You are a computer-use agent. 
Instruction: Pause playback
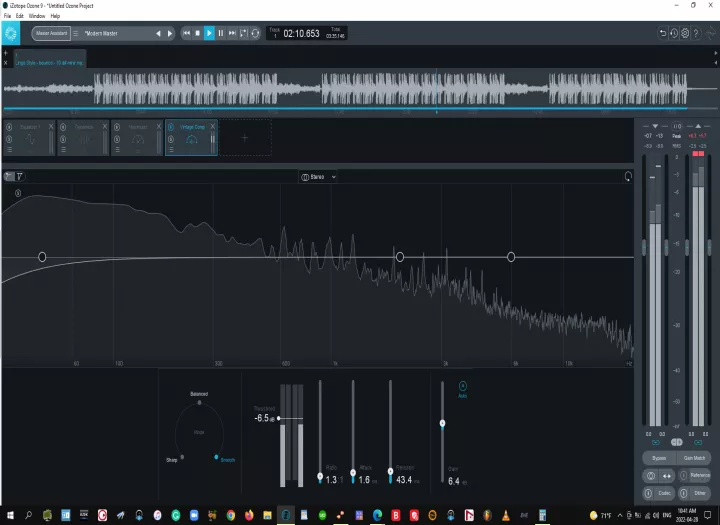pyautogui.click(x=221, y=33)
